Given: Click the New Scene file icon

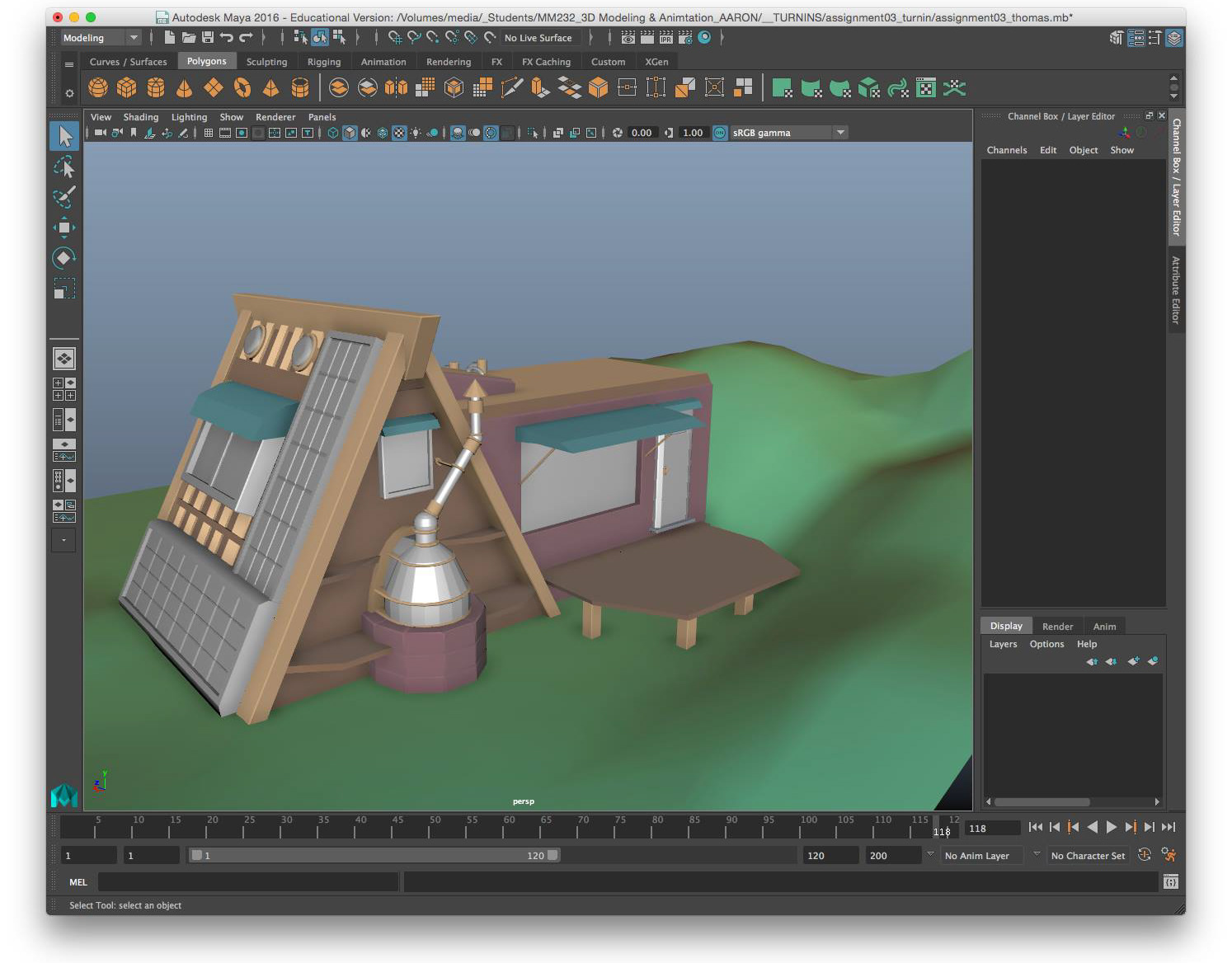Looking at the screenshot, I should tap(169, 37).
